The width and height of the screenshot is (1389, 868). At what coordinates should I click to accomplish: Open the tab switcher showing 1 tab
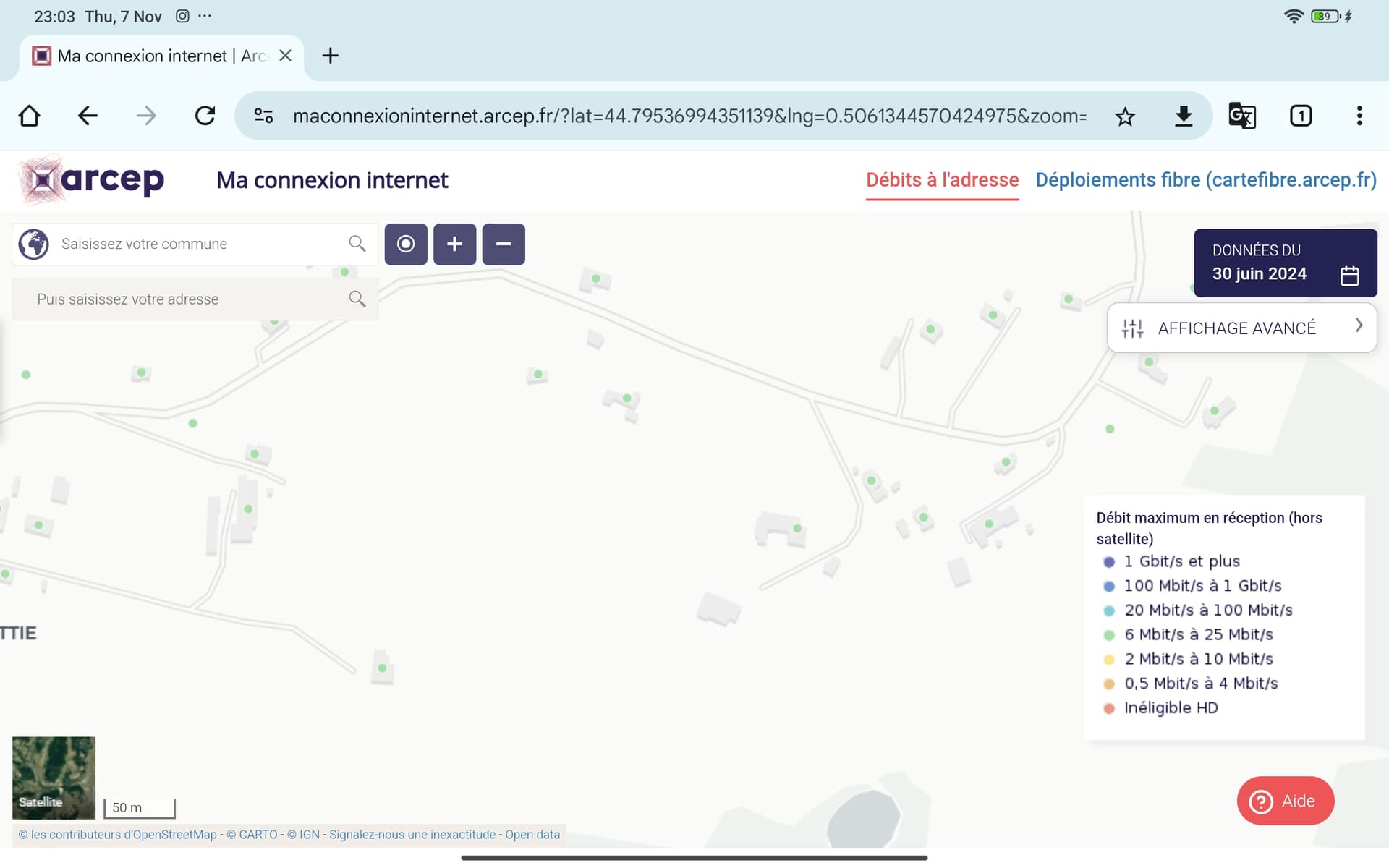click(x=1300, y=116)
